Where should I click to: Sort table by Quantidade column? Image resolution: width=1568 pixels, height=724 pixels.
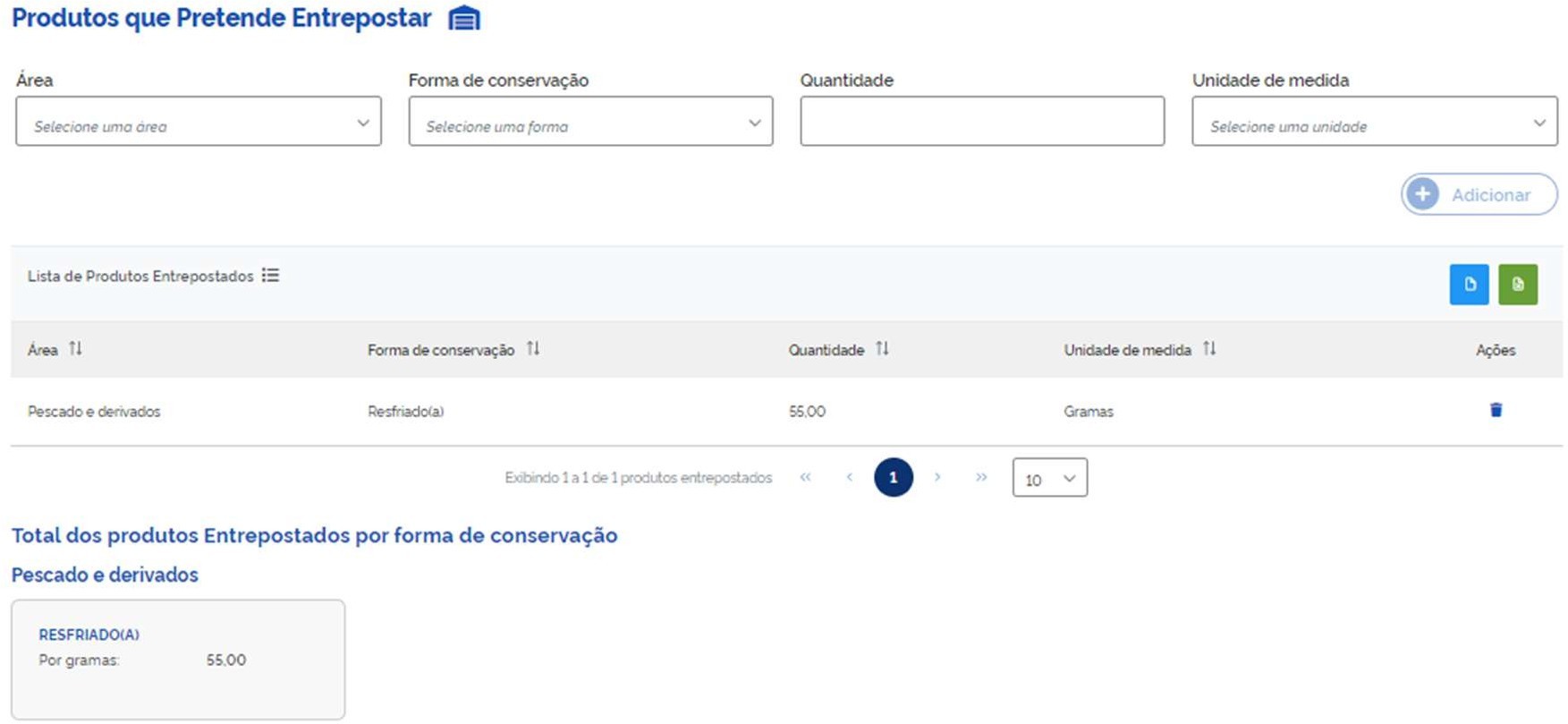coord(882,349)
